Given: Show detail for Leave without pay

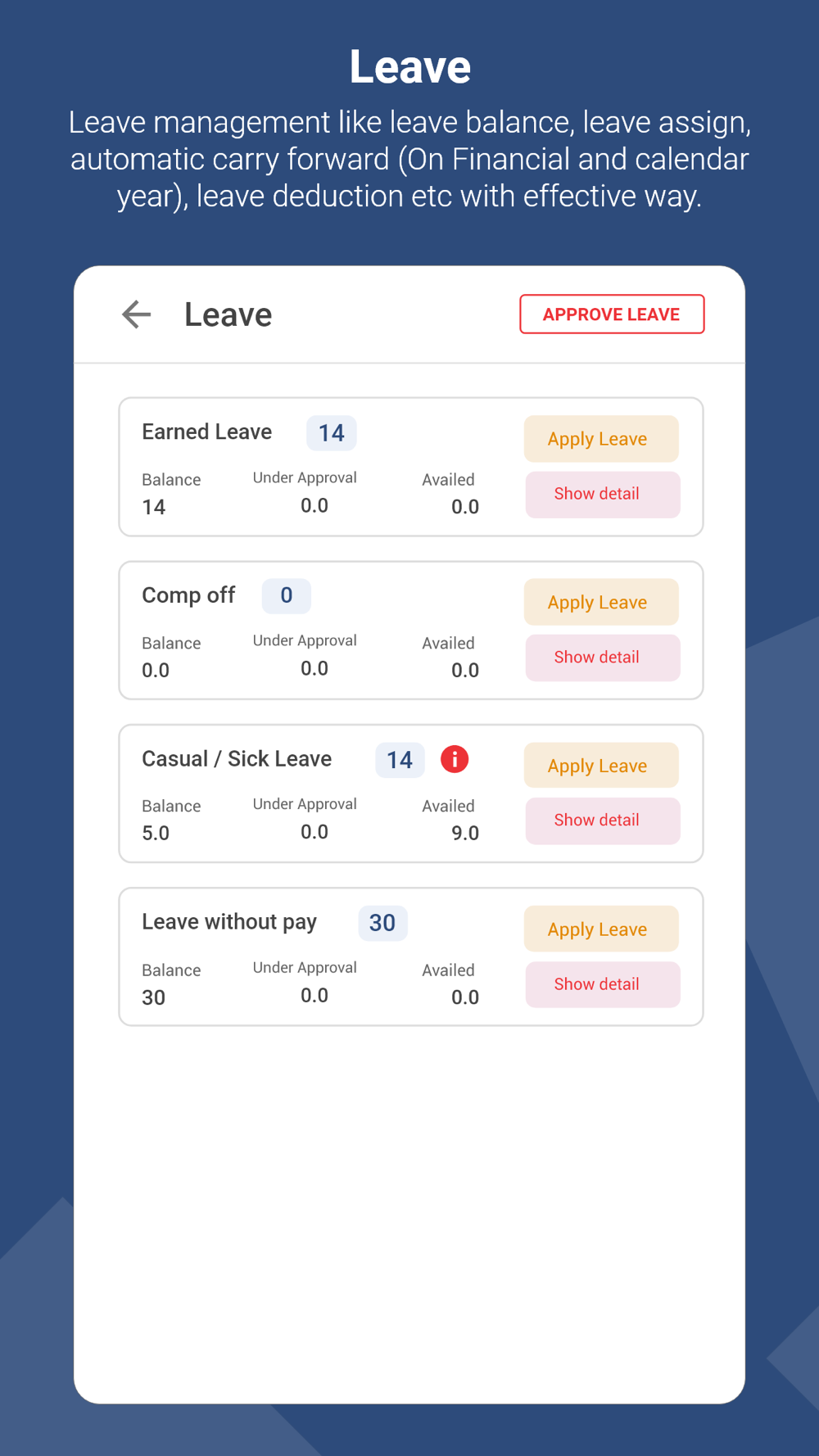Looking at the screenshot, I should click(602, 984).
